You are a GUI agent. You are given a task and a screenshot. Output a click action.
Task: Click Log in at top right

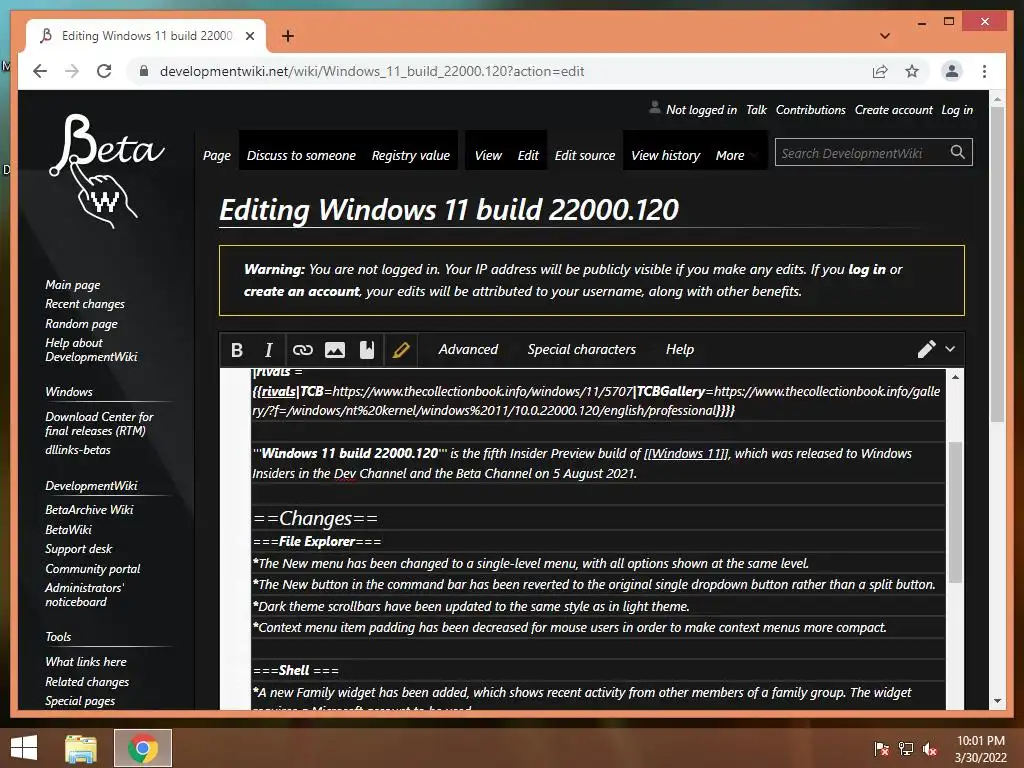957,110
